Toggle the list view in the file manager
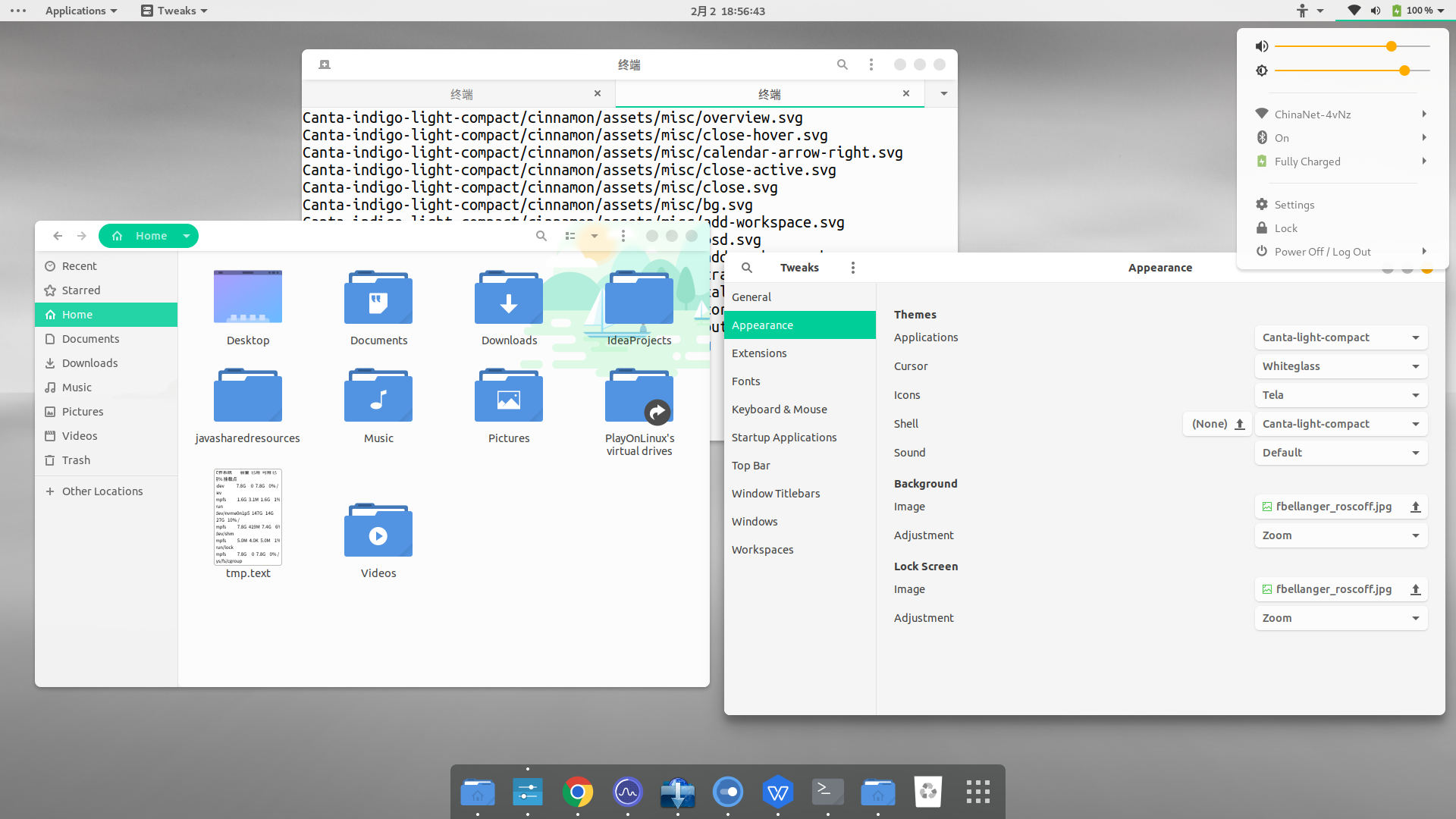1456x819 pixels. tap(570, 236)
